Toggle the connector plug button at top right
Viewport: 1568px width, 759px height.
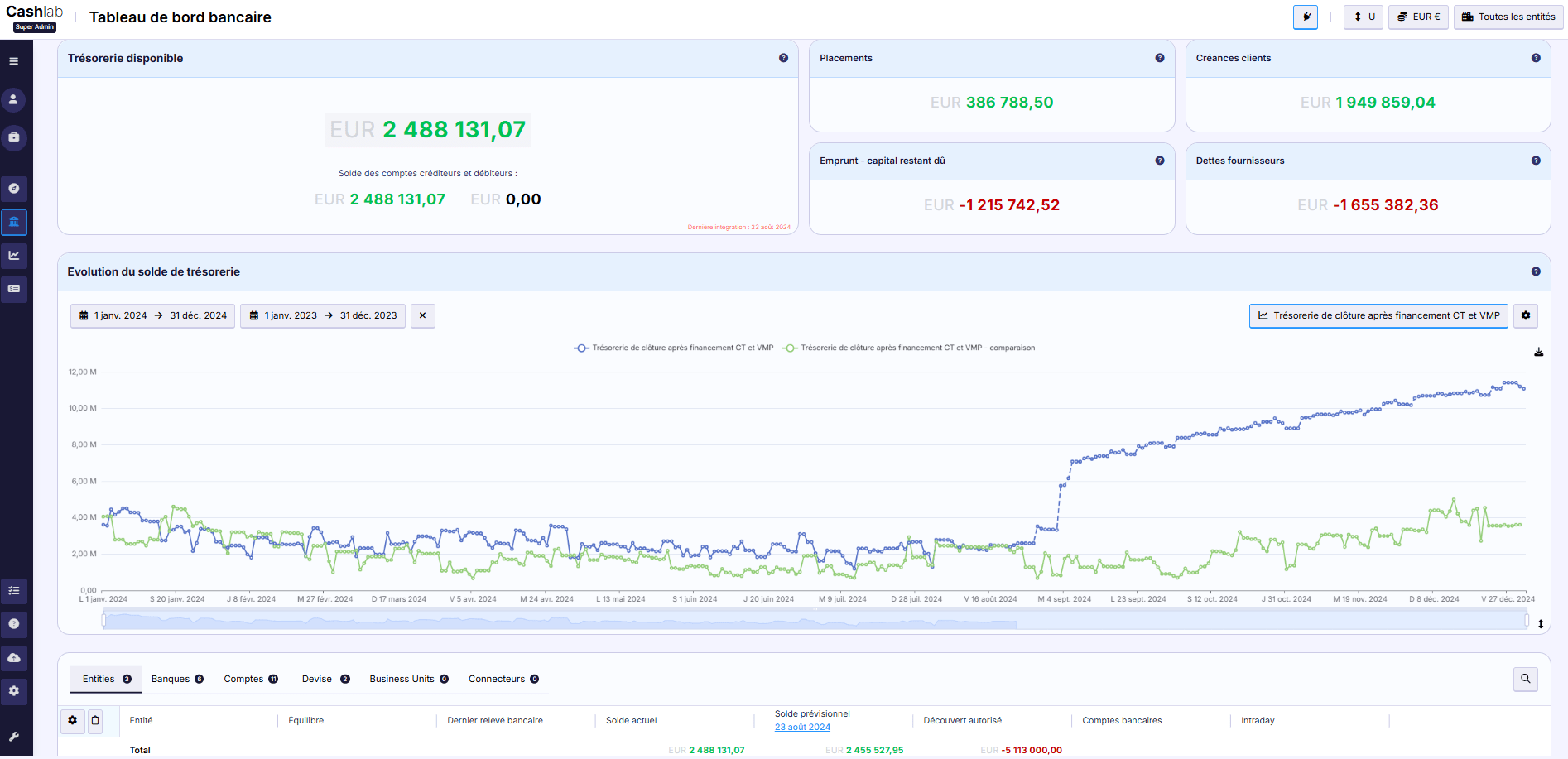coord(1306,17)
